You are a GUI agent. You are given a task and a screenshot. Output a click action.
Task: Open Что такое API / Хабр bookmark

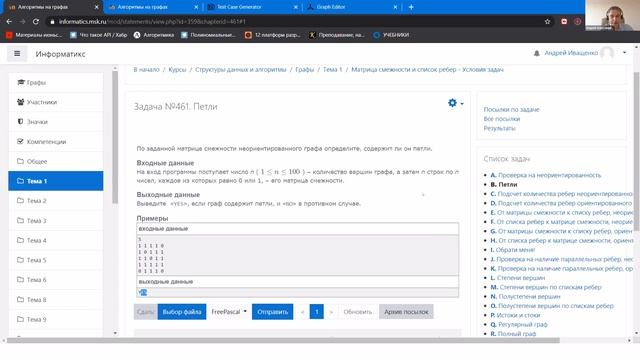[x=99, y=35]
